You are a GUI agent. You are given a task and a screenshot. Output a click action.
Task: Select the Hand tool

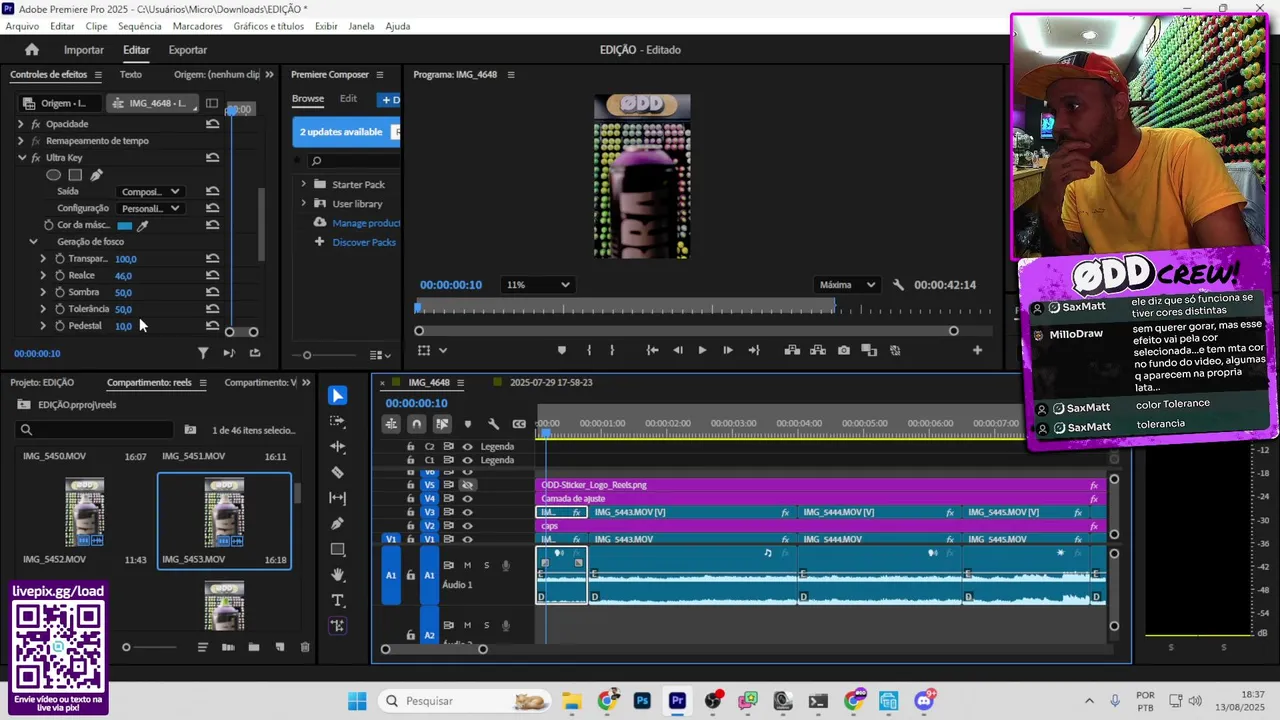click(337, 574)
